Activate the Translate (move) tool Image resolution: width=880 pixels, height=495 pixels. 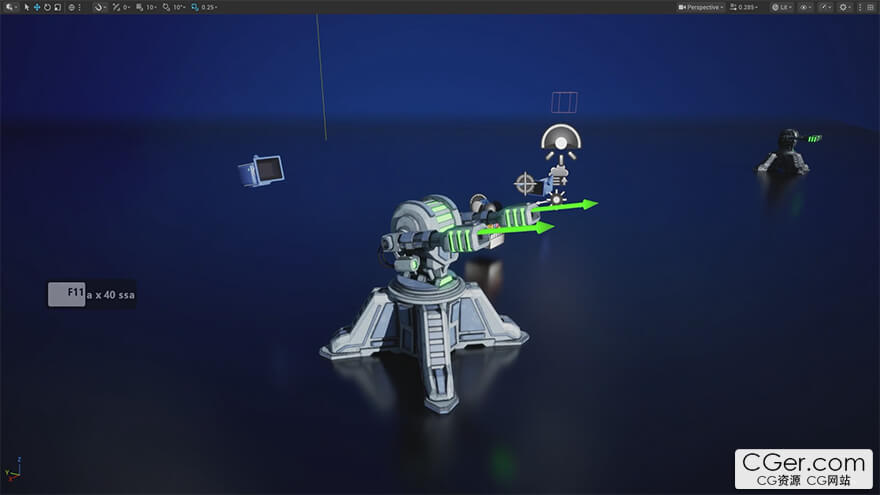click(37, 7)
